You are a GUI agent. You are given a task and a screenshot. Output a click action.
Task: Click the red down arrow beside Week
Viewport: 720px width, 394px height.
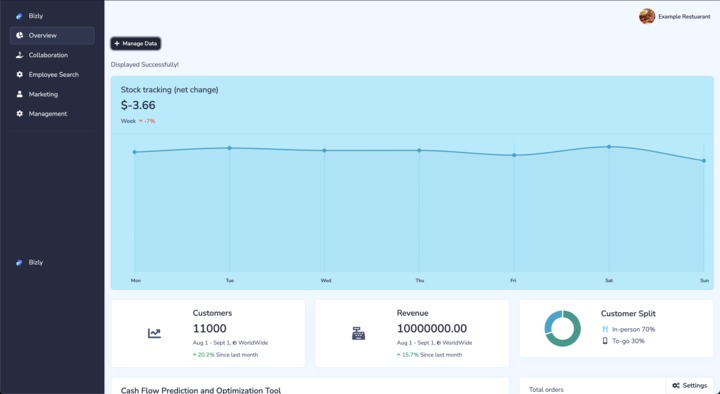click(x=141, y=121)
